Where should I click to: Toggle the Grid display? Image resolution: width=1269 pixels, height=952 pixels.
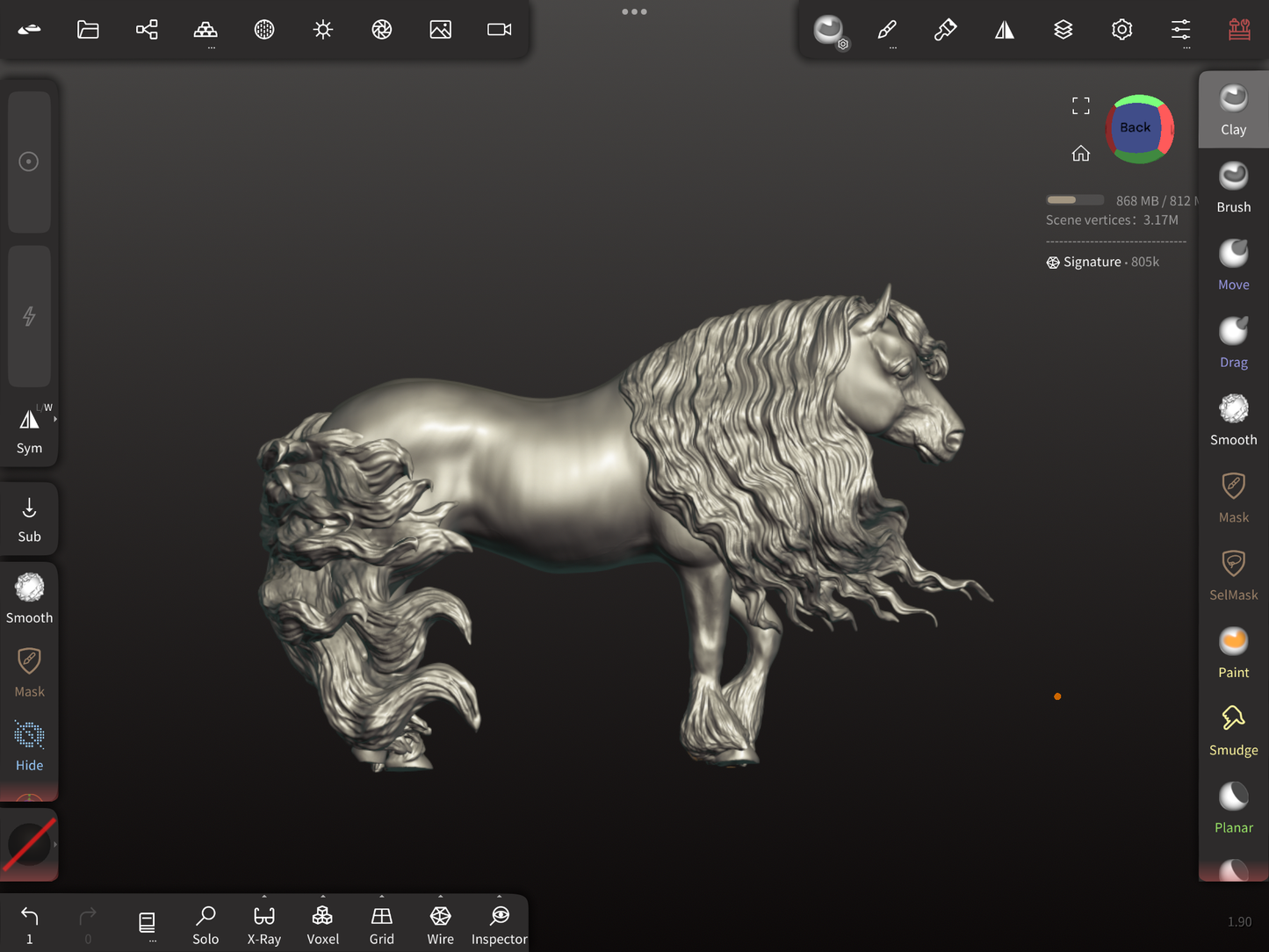[381, 925]
